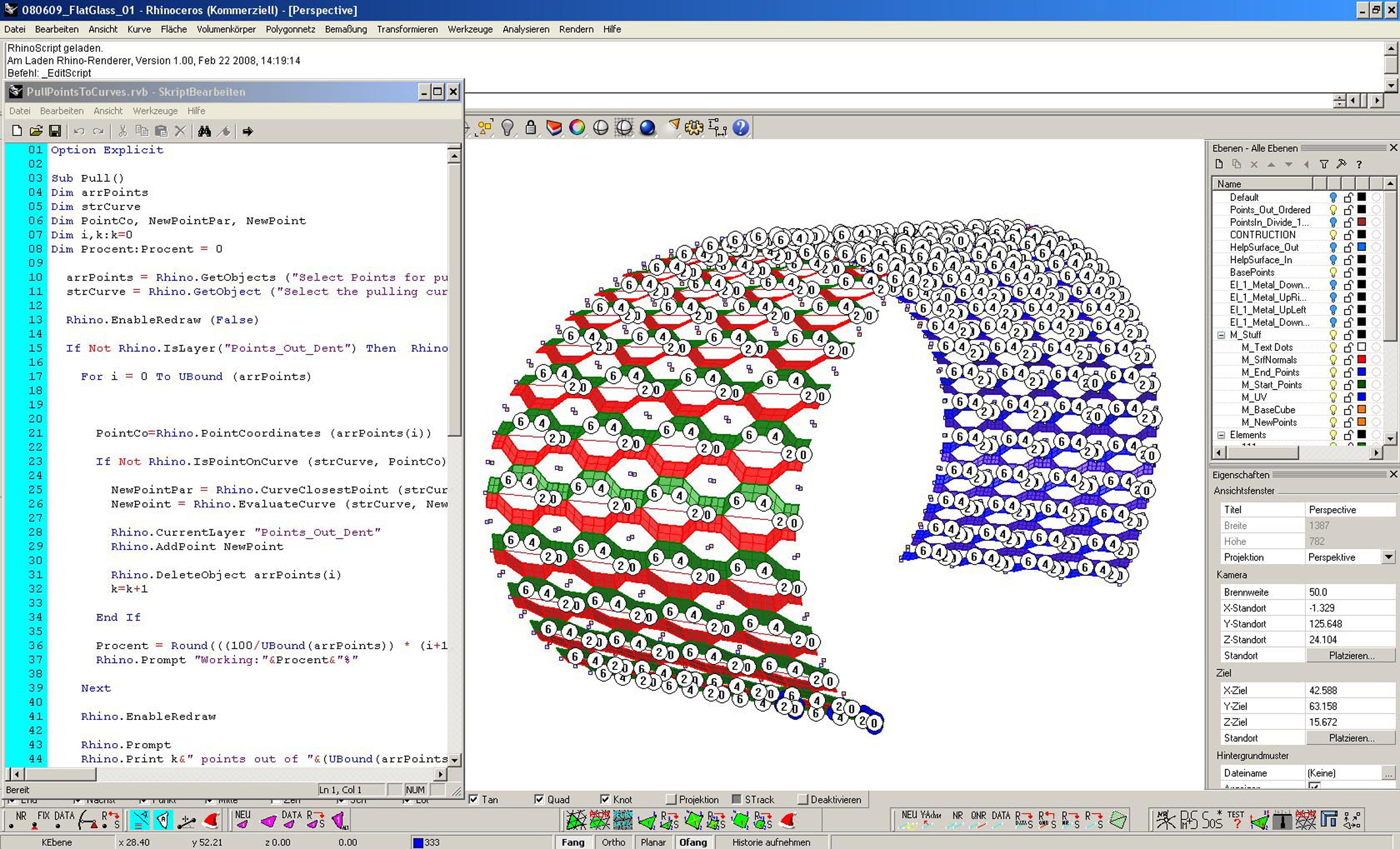Save the script with the floppy disk icon

point(55,131)
